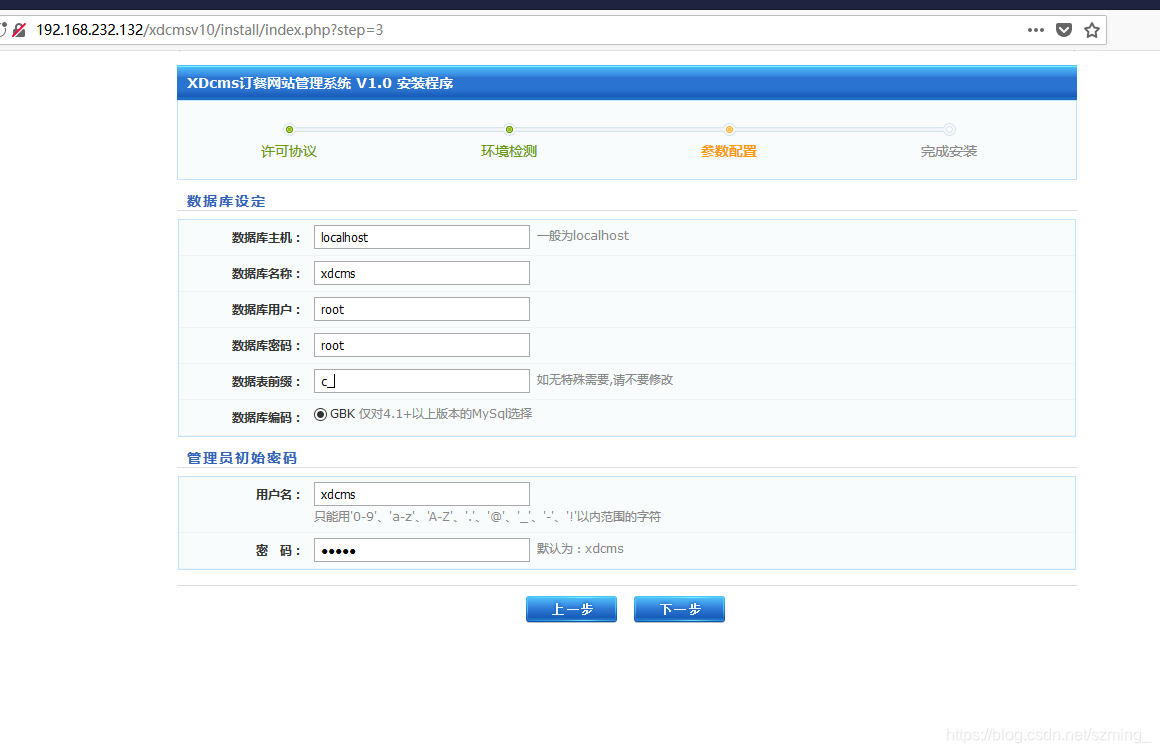Click the orange dot above 参数配置
This screenshot has width=1160, height=753.
(729, 129)
